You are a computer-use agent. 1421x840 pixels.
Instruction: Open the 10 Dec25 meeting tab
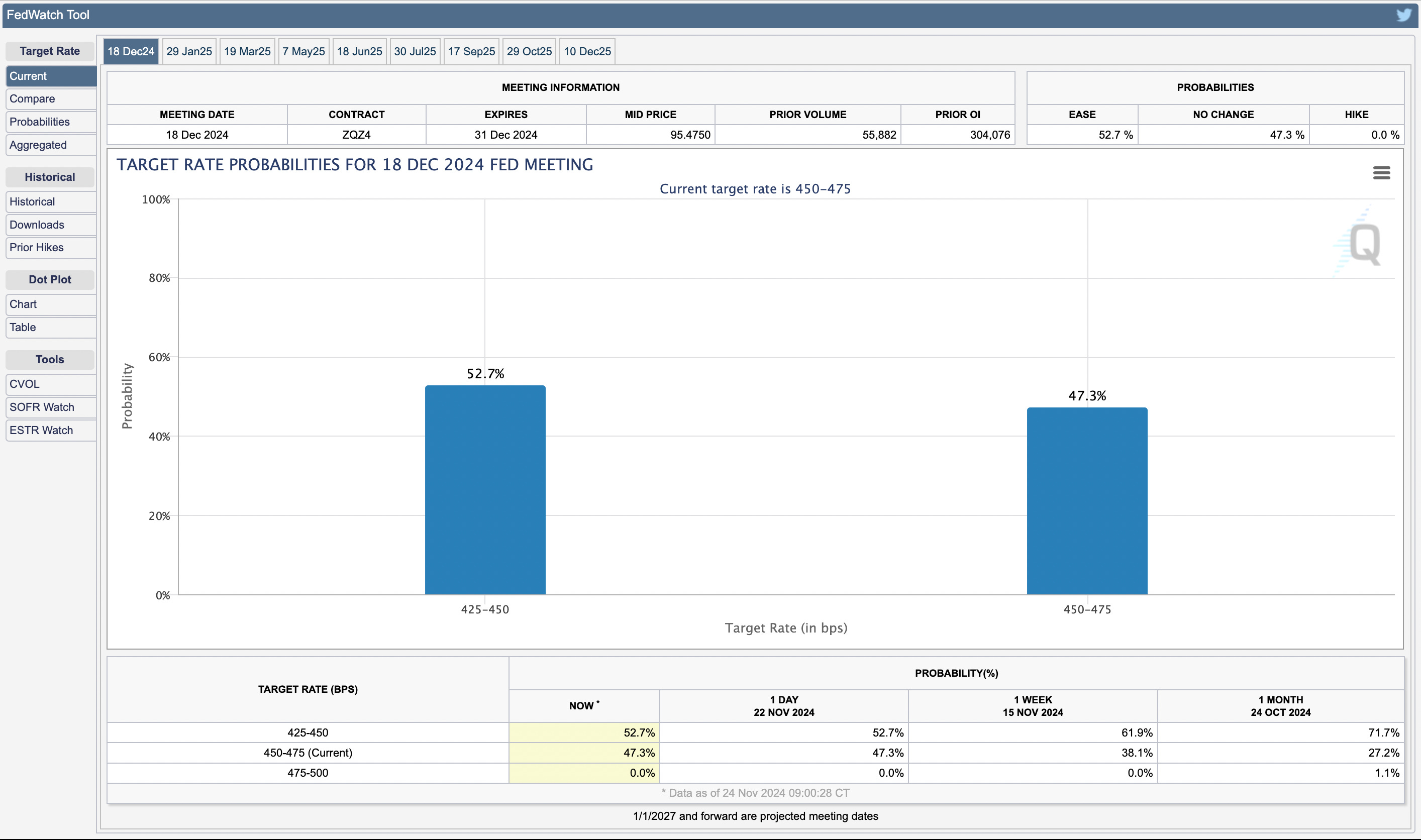(587, 52)
